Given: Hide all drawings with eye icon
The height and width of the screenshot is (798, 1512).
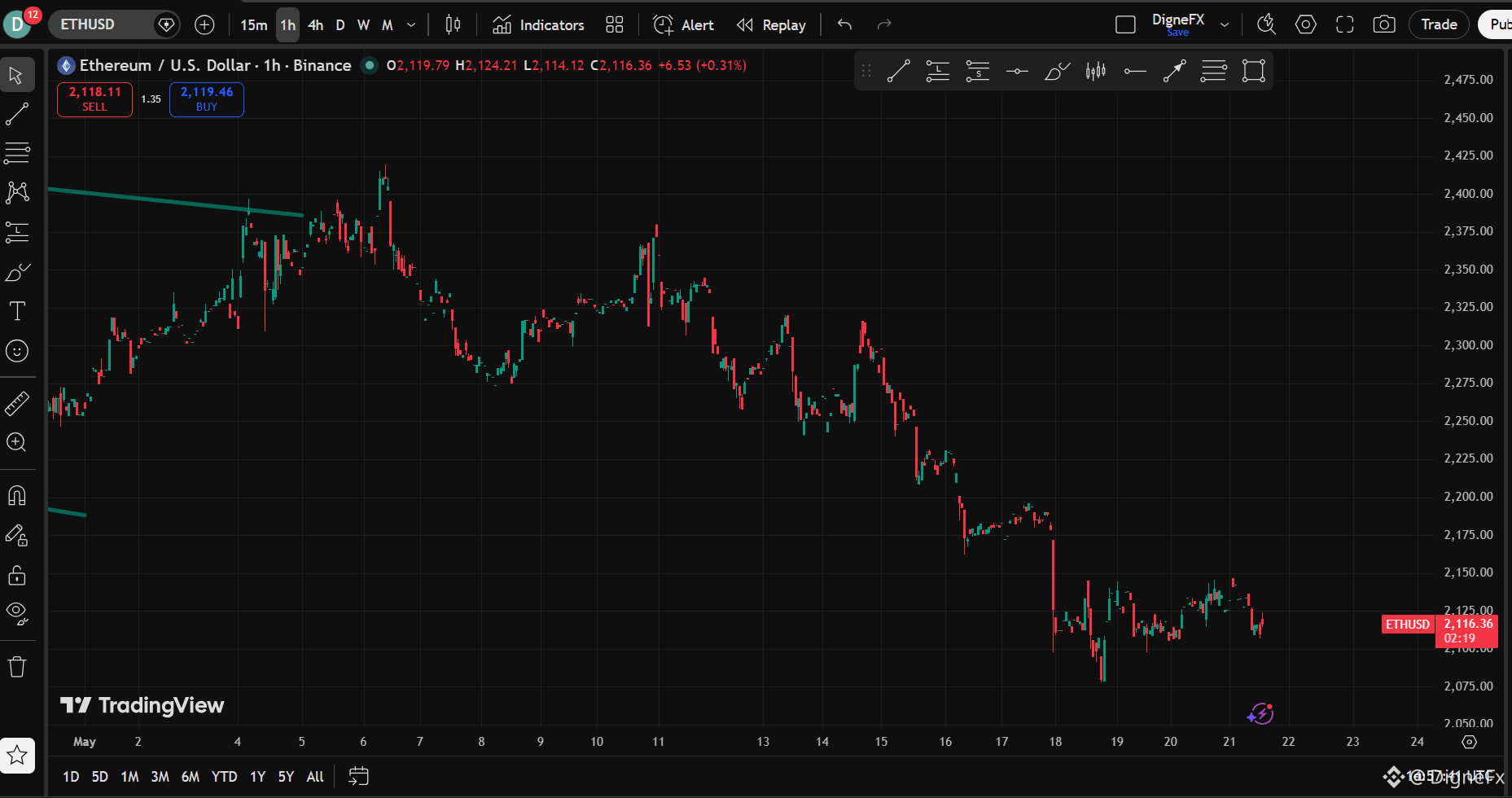Looking at the screenshot, I should 17,613.
